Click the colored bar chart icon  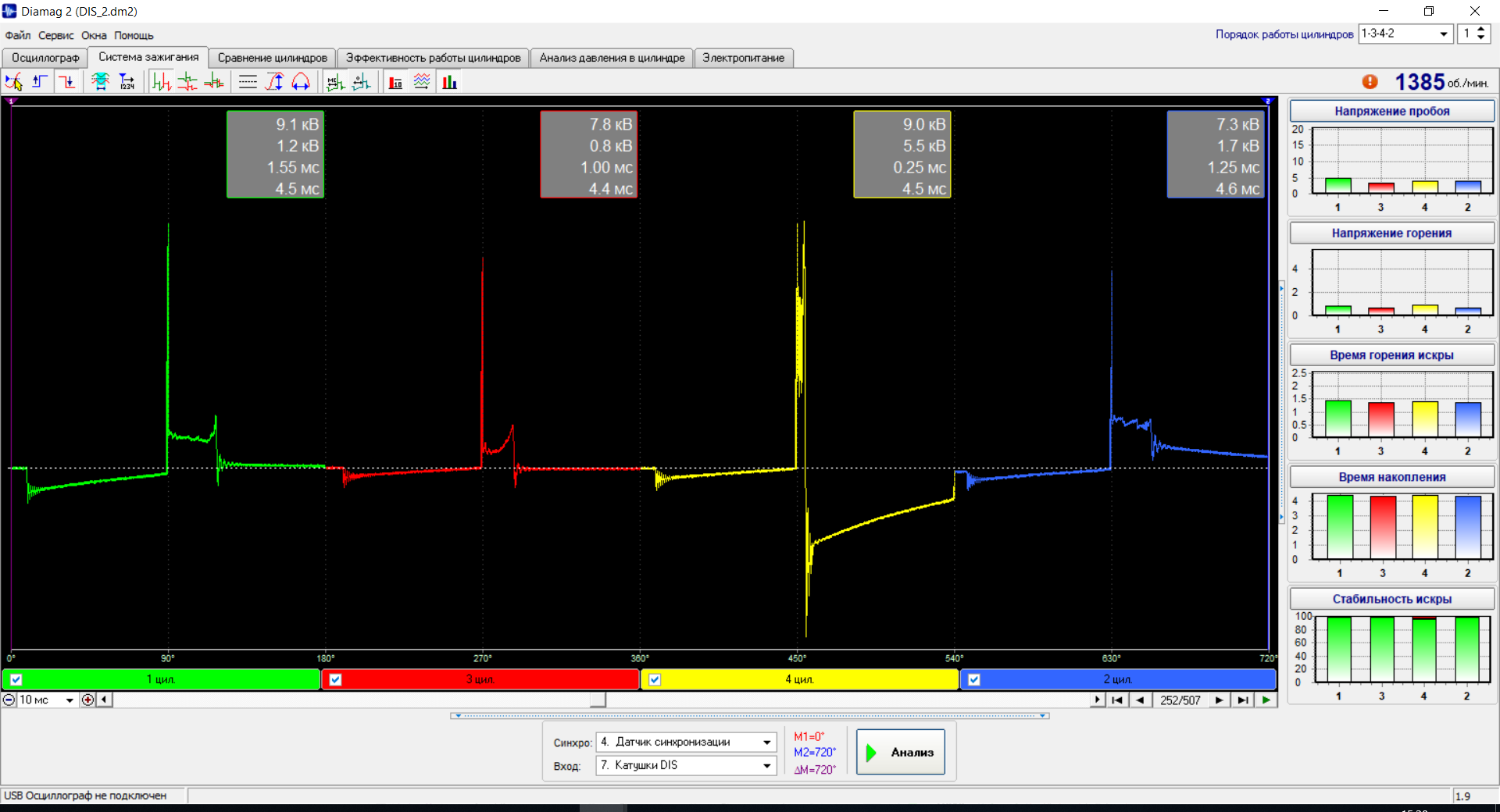[x=449, y=82]
